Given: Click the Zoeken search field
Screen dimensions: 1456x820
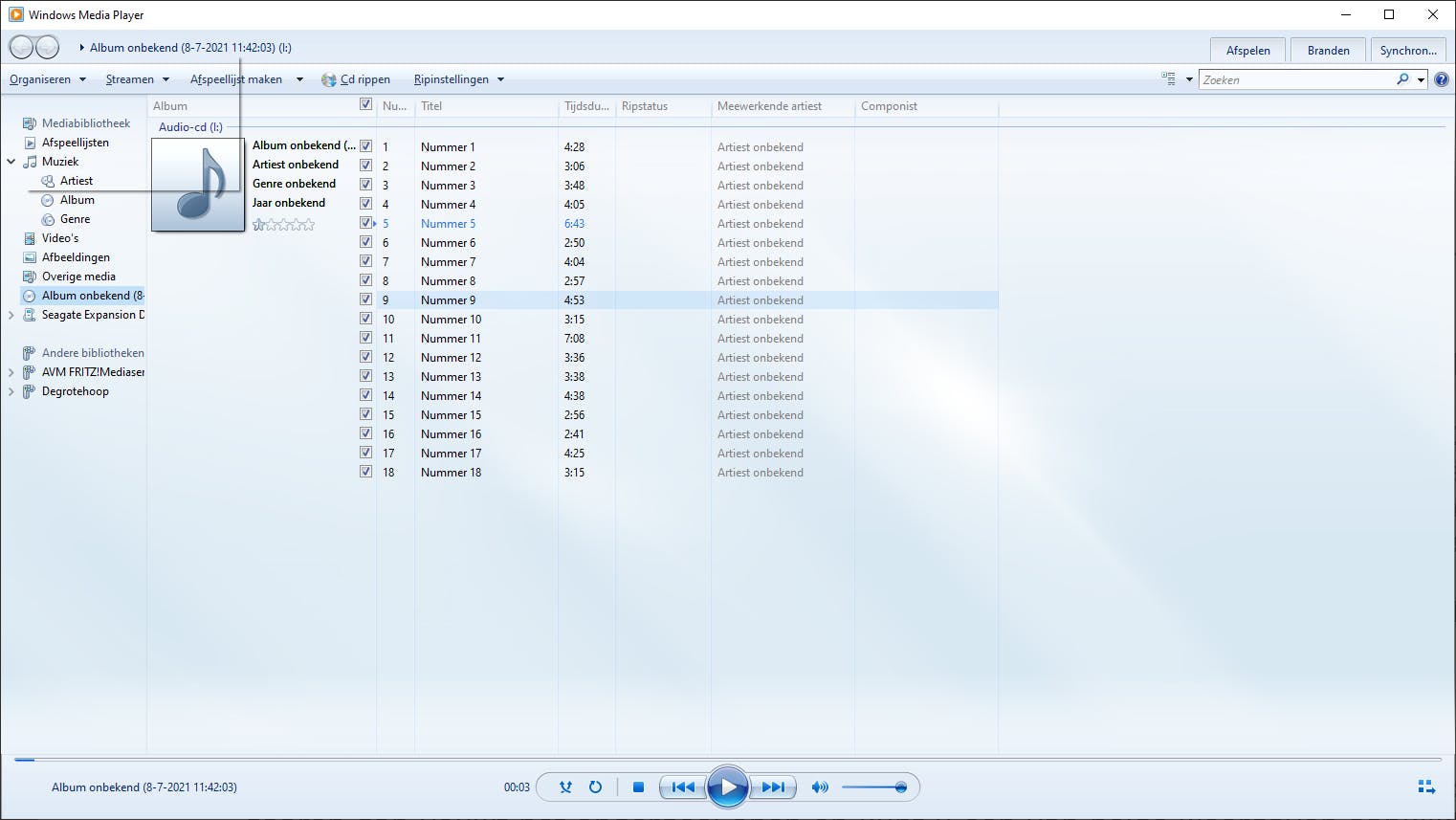Looking at the screenshot, I should coord(1296,79).
